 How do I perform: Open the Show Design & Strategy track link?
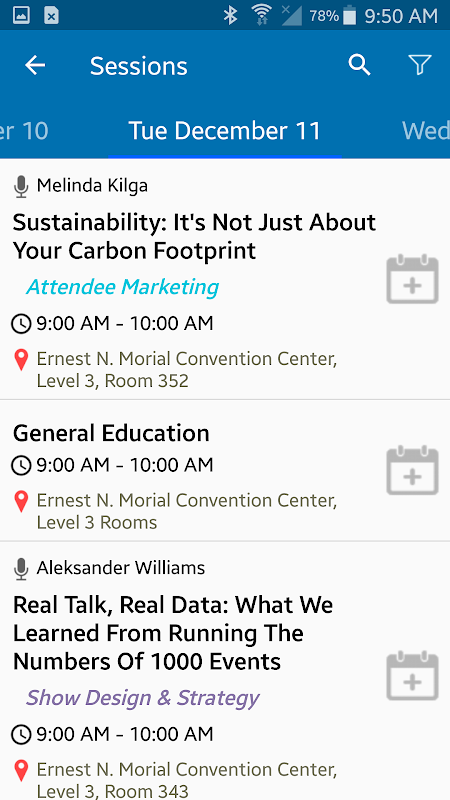143,698
